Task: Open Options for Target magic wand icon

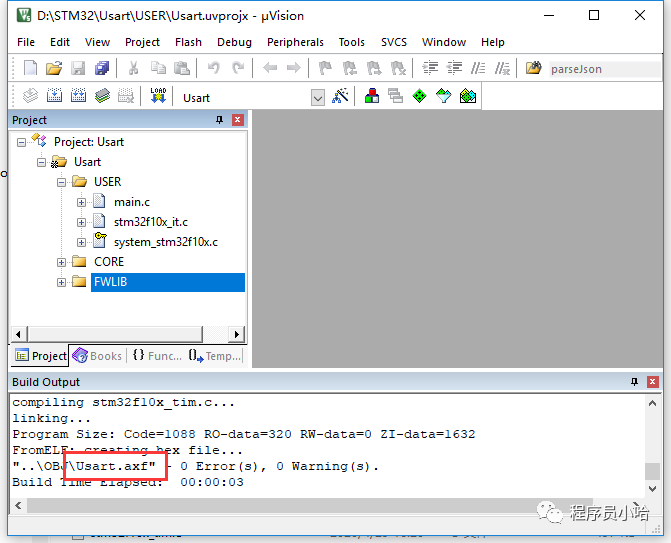Action: click(x=341, y=96)
